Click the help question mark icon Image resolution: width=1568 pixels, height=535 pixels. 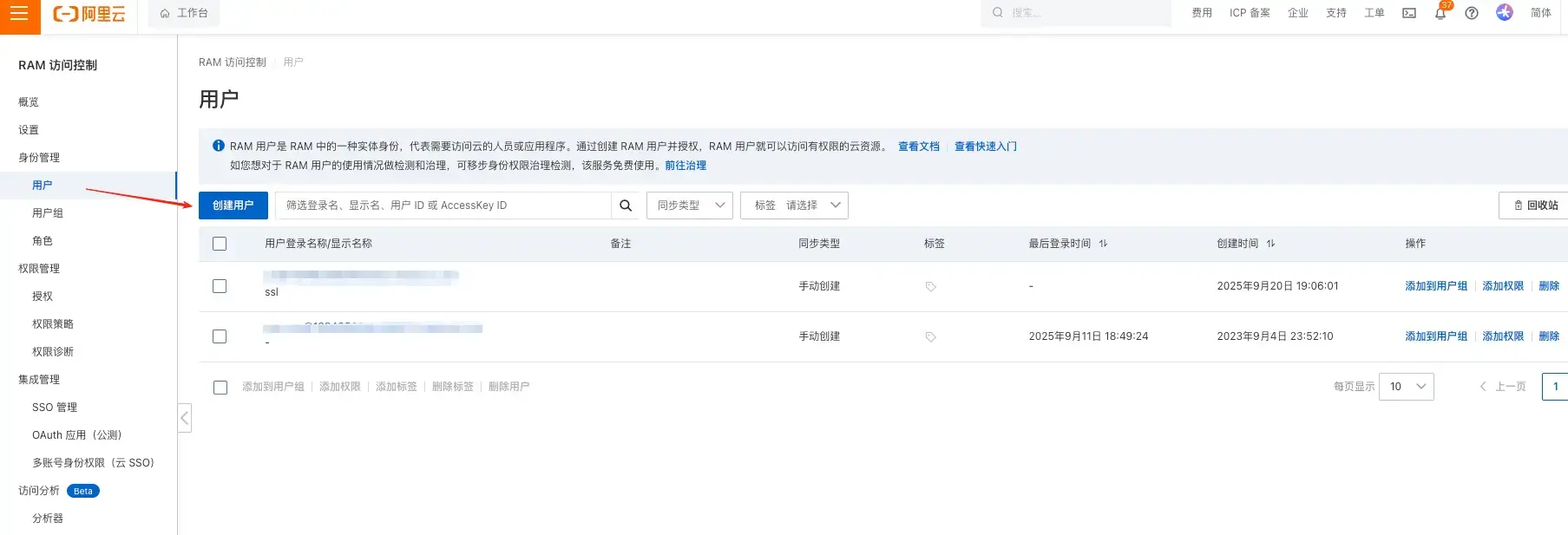coord(1472,13)
